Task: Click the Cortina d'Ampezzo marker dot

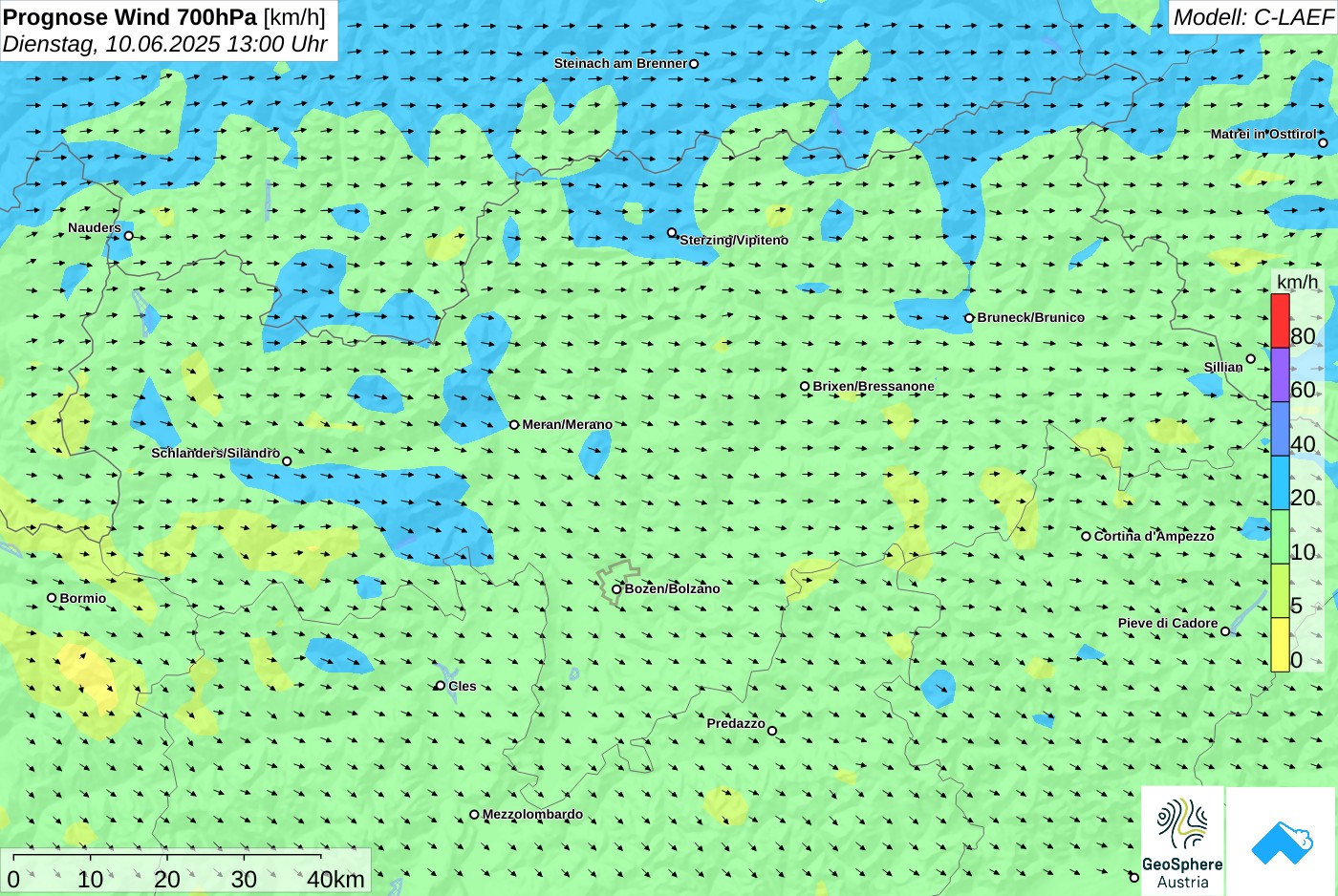Action: [1086, 536]
